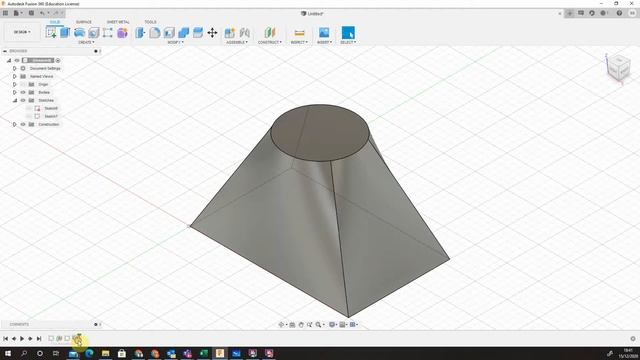The width and height of the screenshot is (640, 360).
Task: Toggle visibility eye of Sketches folder
Action: [x=23, y=100]
